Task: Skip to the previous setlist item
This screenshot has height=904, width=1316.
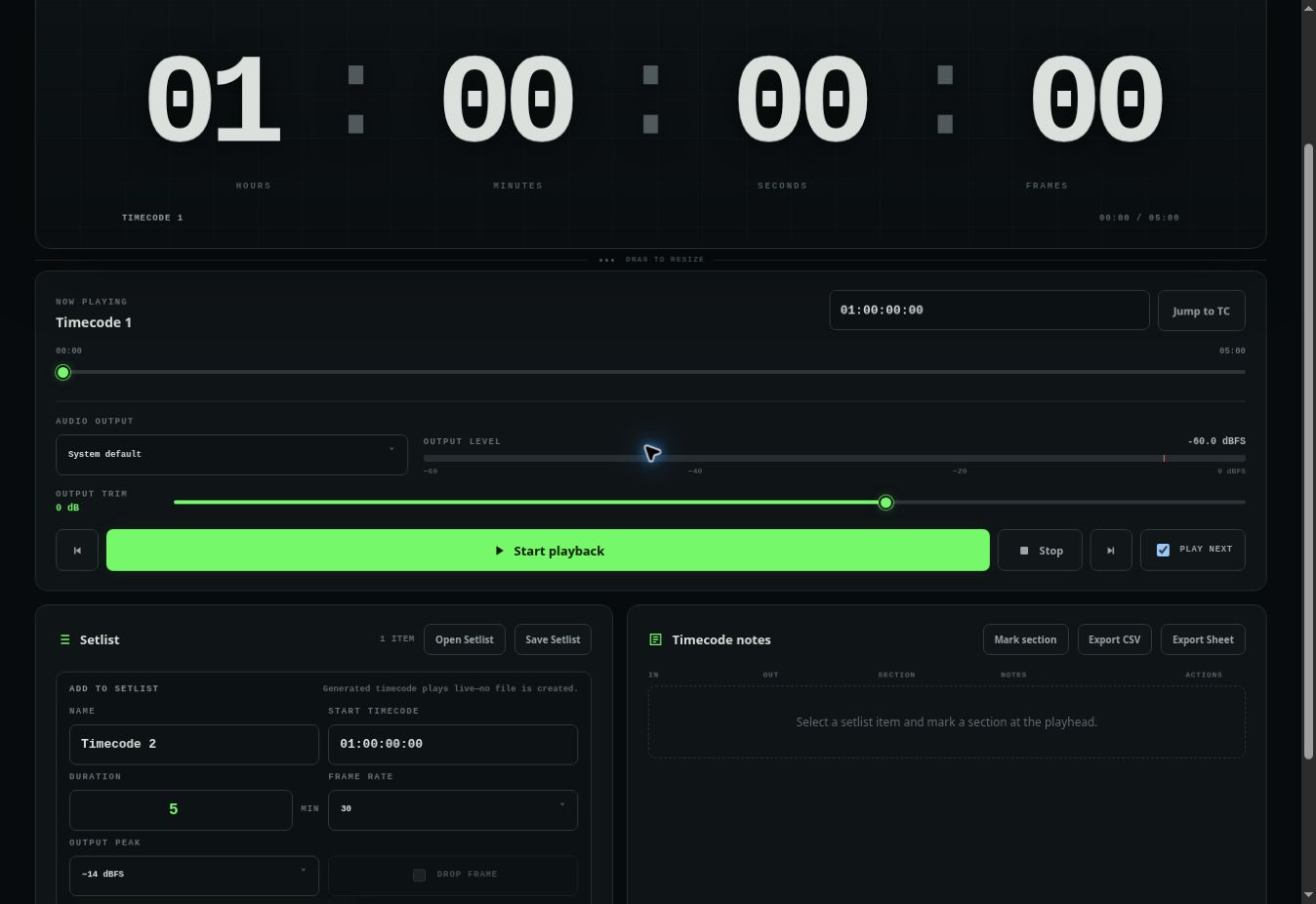Action: [x=77, y=551]
